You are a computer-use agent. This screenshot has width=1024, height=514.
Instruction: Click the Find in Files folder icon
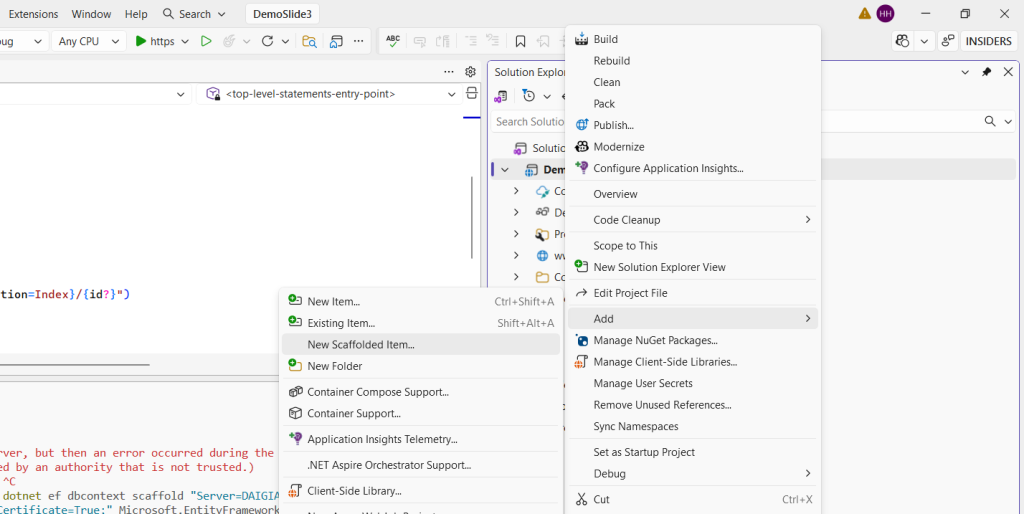click(310, 42)
